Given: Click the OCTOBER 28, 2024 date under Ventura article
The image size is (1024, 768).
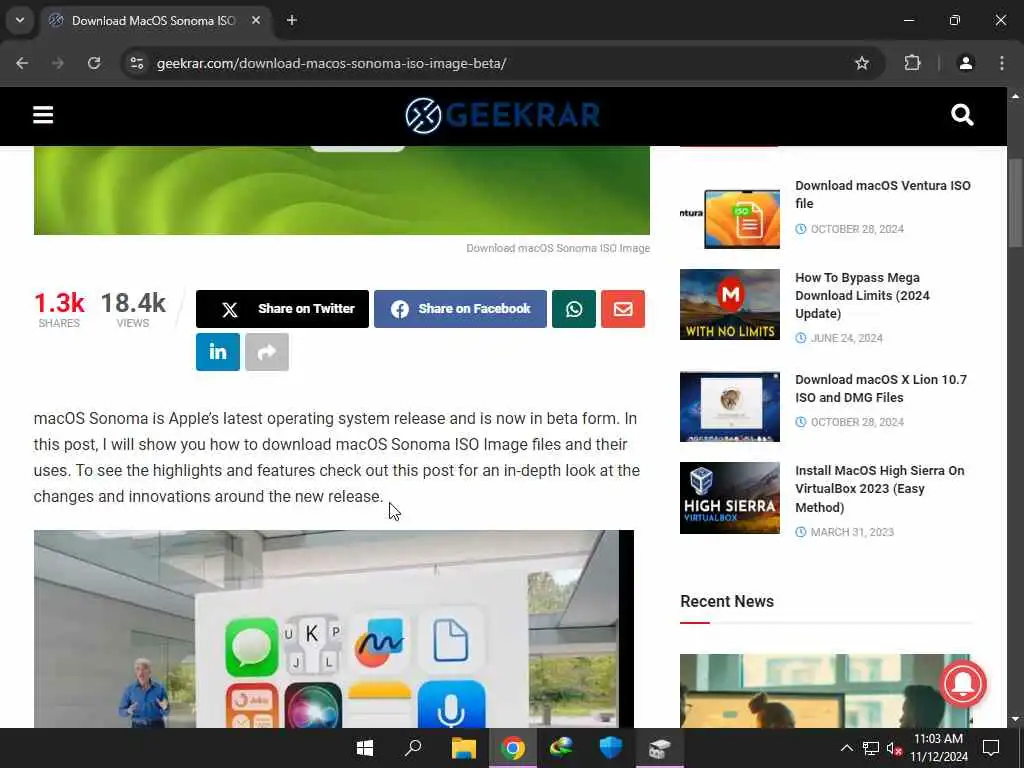Looking at the screenshot, I should [850, 229].
